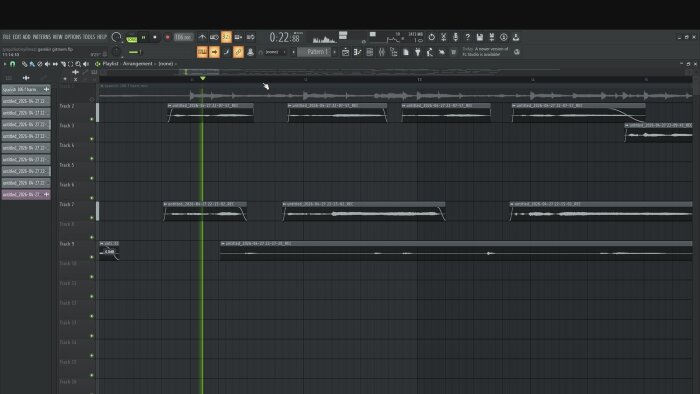Click the render as audio icon
700x394 pixels.
[492, 37]
